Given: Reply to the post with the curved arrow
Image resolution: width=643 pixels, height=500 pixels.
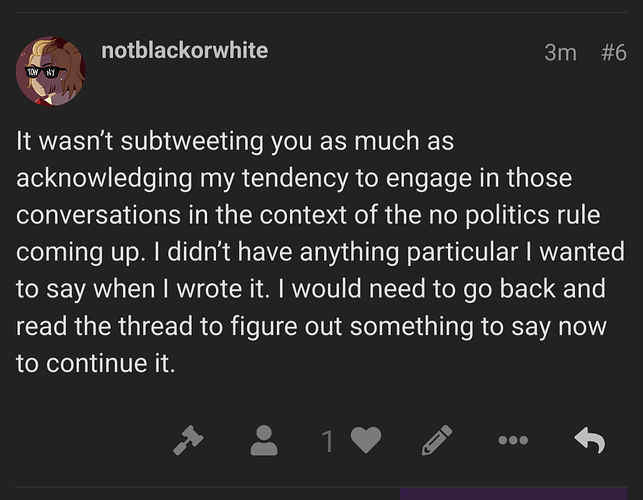Looking at the screenshot, I should click(590, 440).
